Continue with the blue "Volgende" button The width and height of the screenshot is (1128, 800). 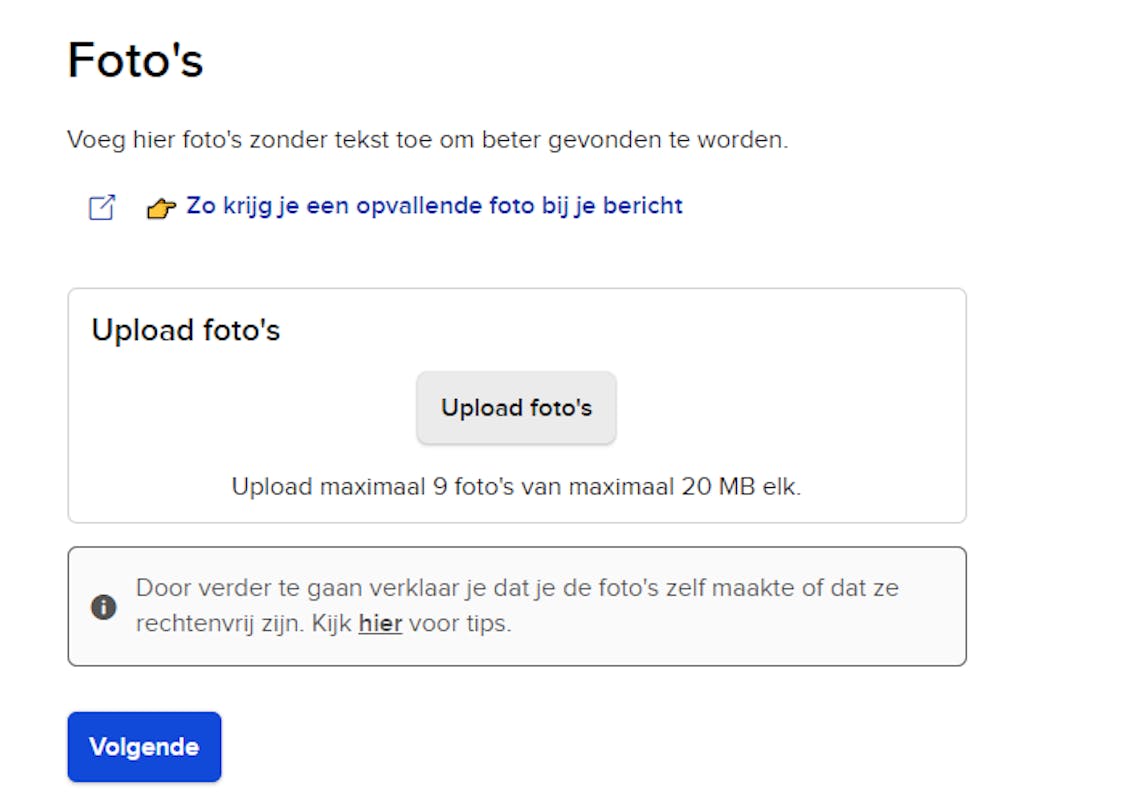[x=144, y=747]
